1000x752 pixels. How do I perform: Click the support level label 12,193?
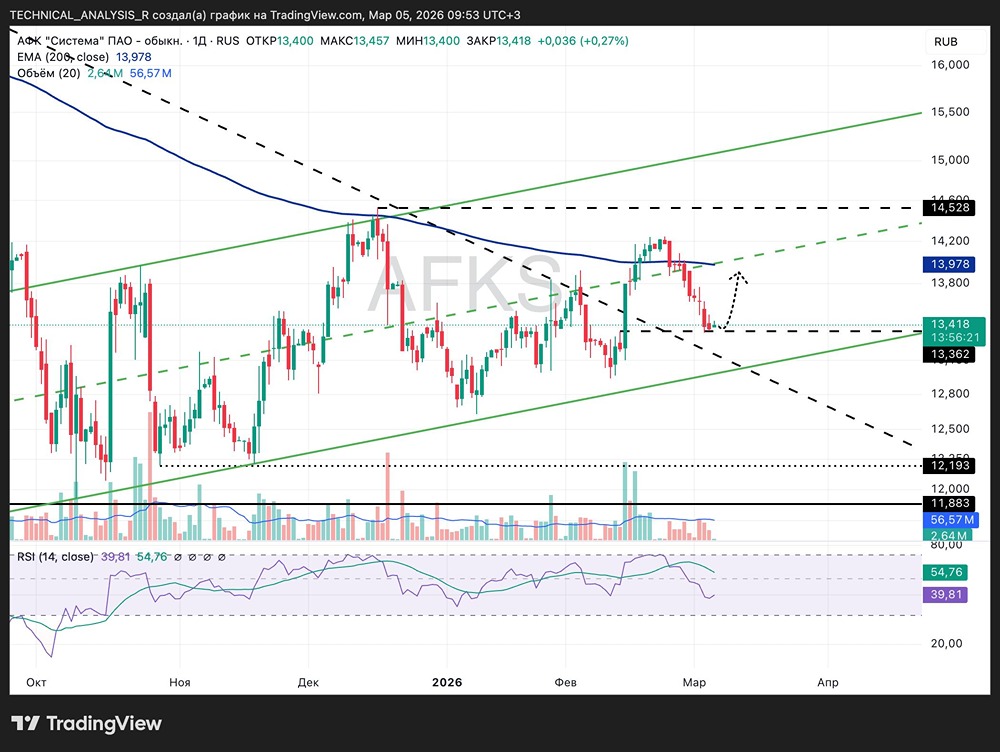pyautogui.click(x=948, y=464)
